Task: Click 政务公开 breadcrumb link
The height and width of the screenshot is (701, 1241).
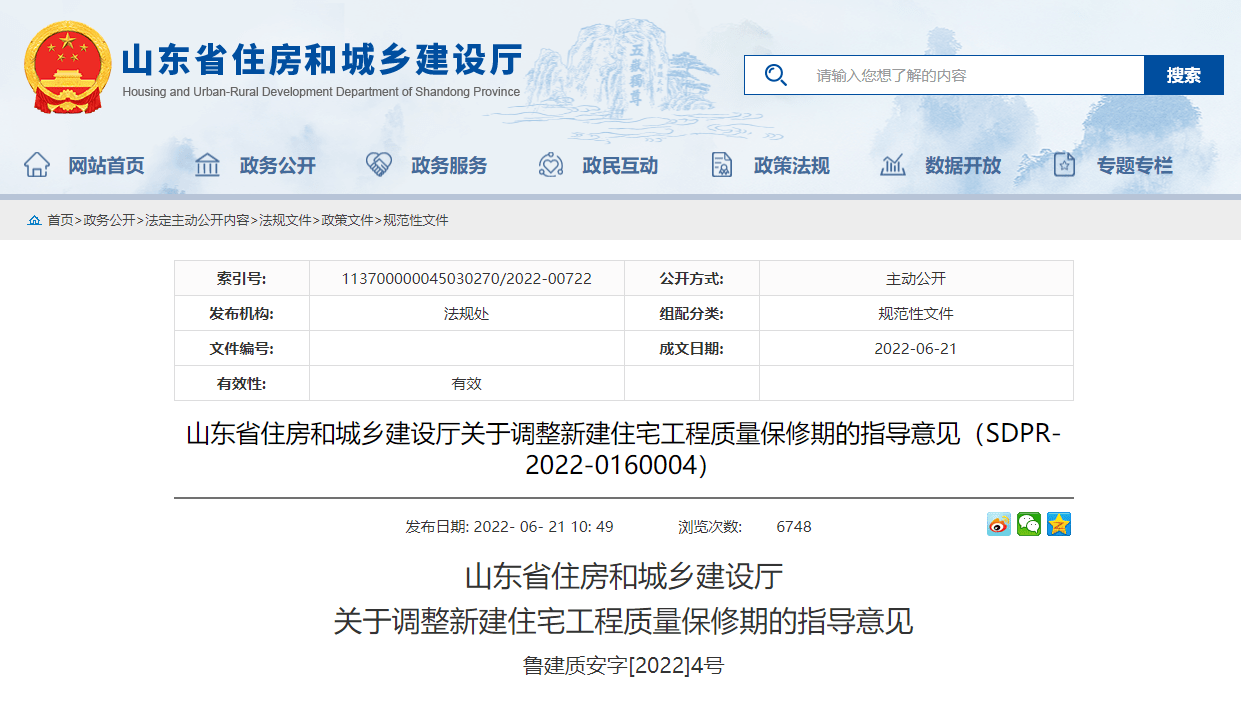Action: click(x=109, y=220)
